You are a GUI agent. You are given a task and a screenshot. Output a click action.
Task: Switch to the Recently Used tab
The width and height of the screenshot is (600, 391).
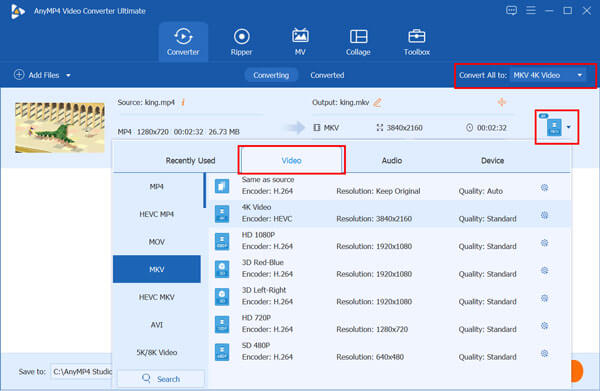point(190,160)
